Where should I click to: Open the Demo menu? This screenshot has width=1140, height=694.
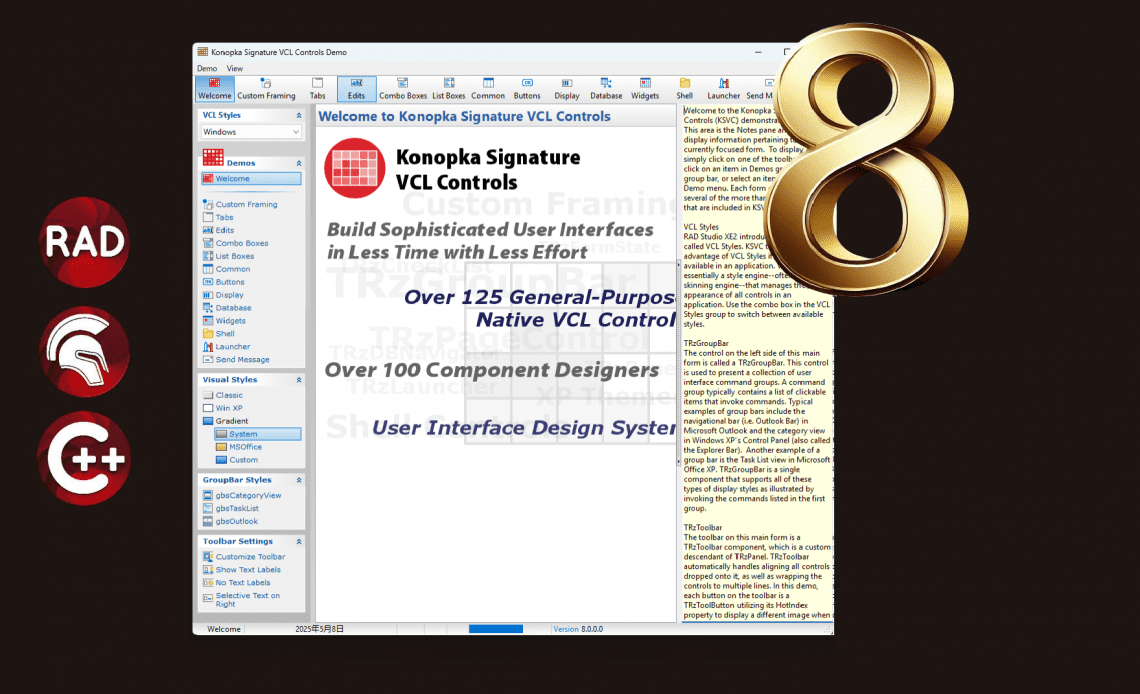(x=207, y=68)
